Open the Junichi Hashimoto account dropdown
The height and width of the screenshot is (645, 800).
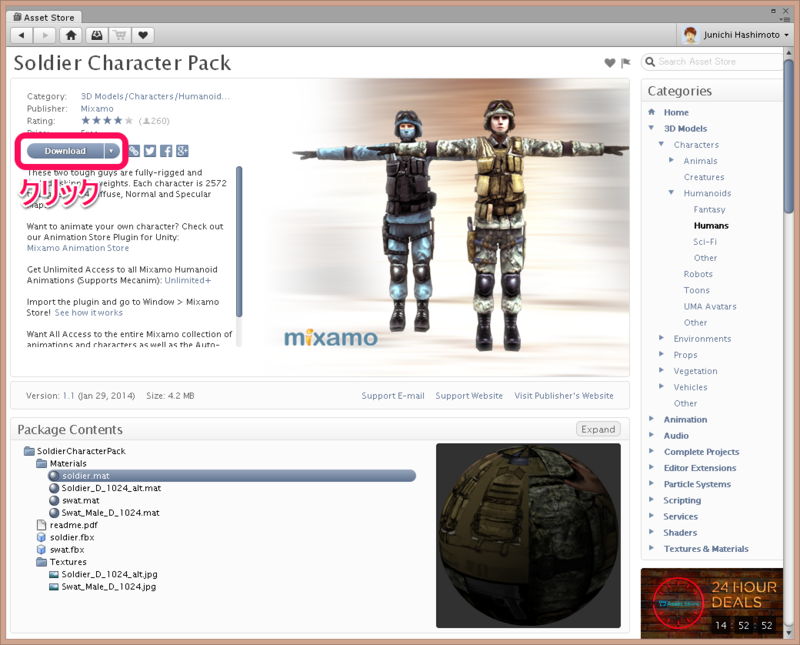[786, 35]
